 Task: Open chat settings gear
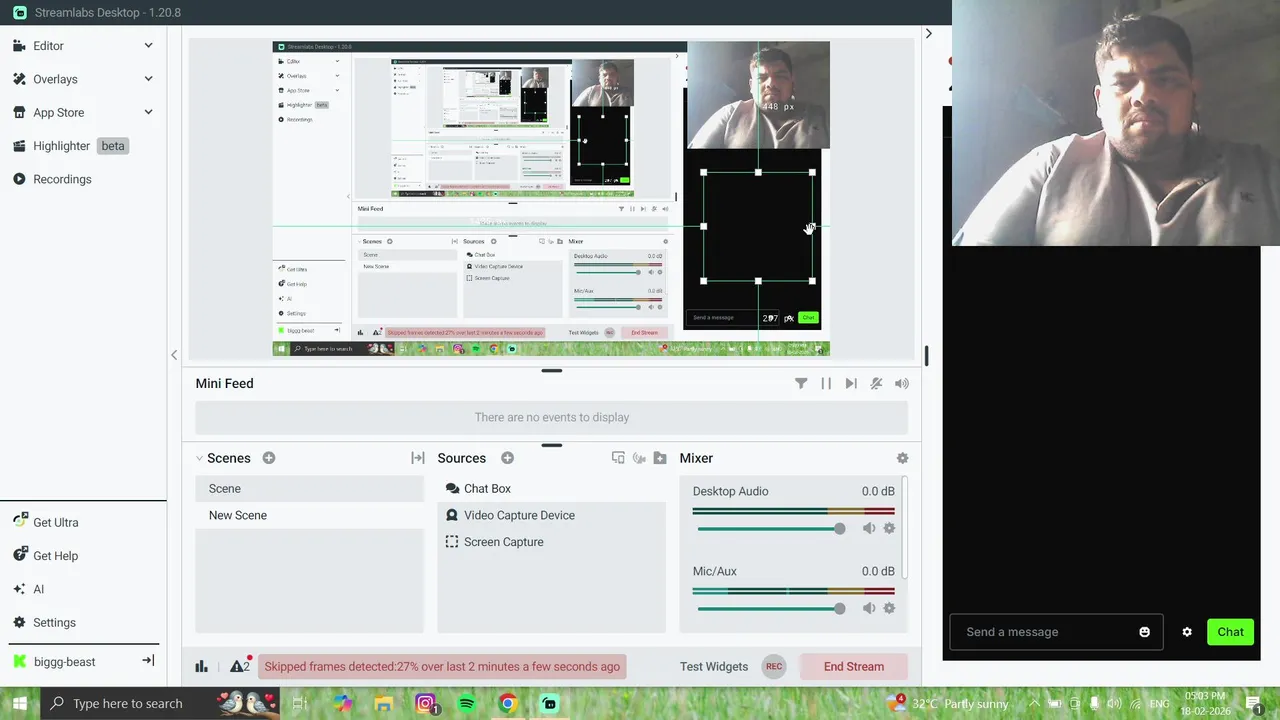(x=1187, y=632)
